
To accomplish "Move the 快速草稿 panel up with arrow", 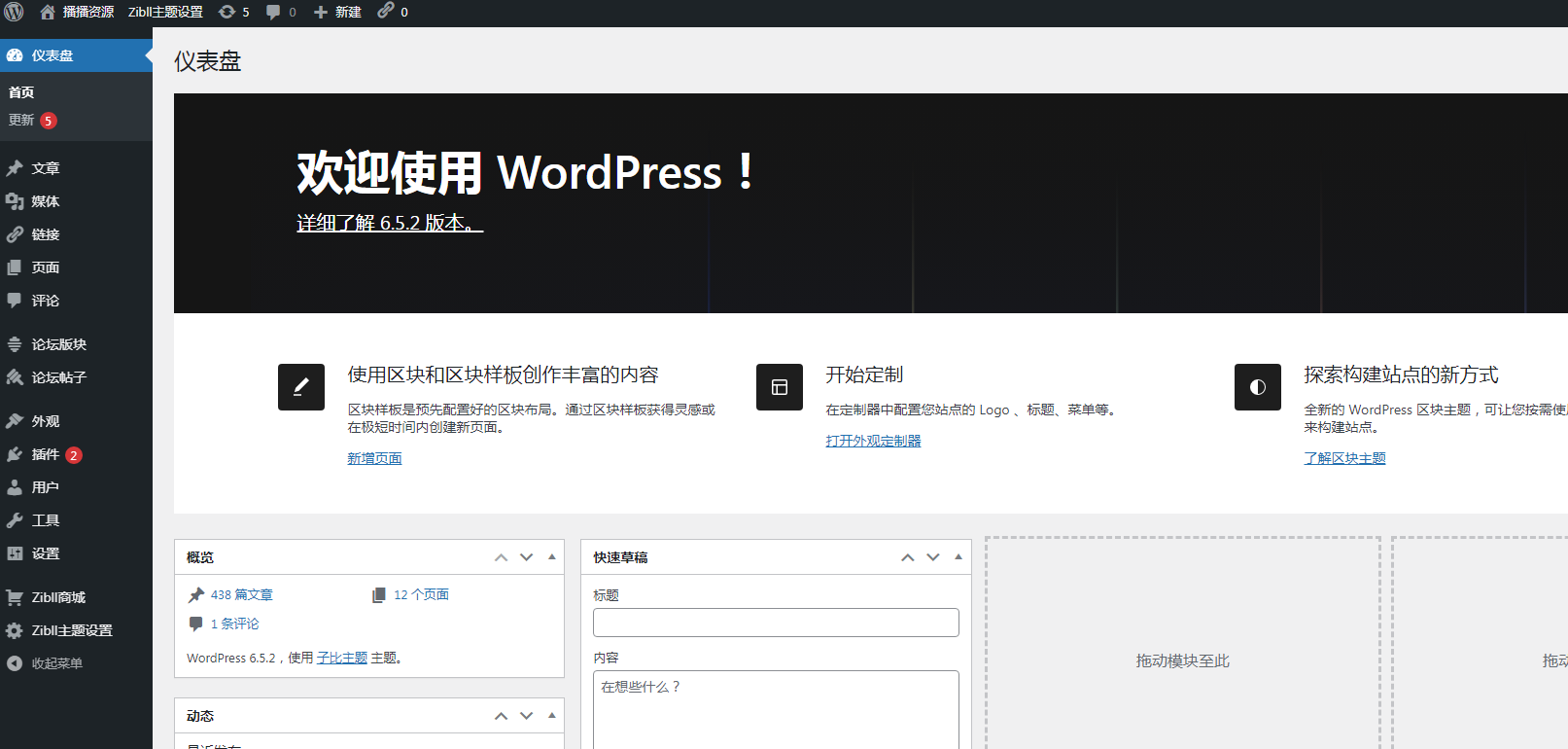I will pos(908,557).
